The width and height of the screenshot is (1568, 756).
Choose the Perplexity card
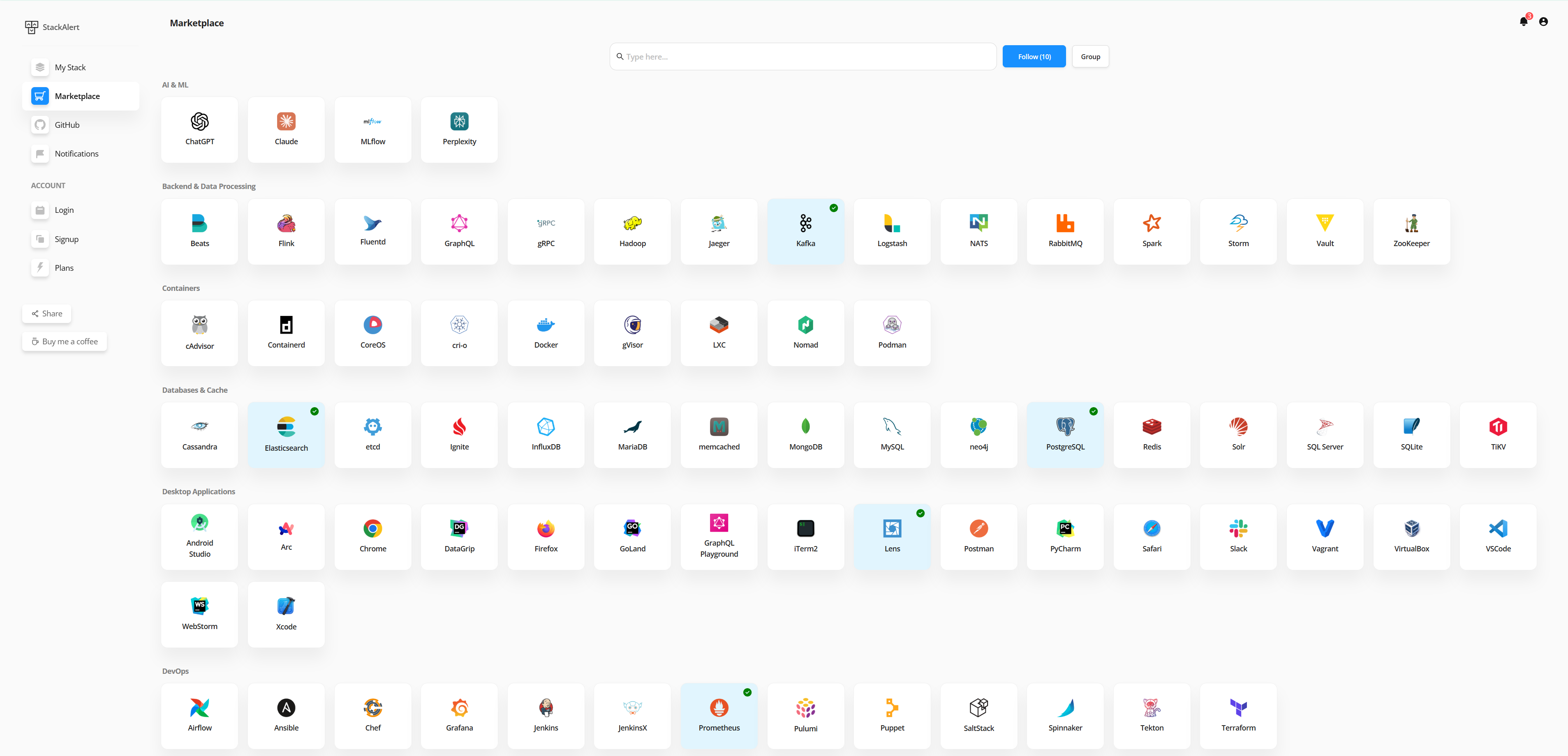point(459,129)
